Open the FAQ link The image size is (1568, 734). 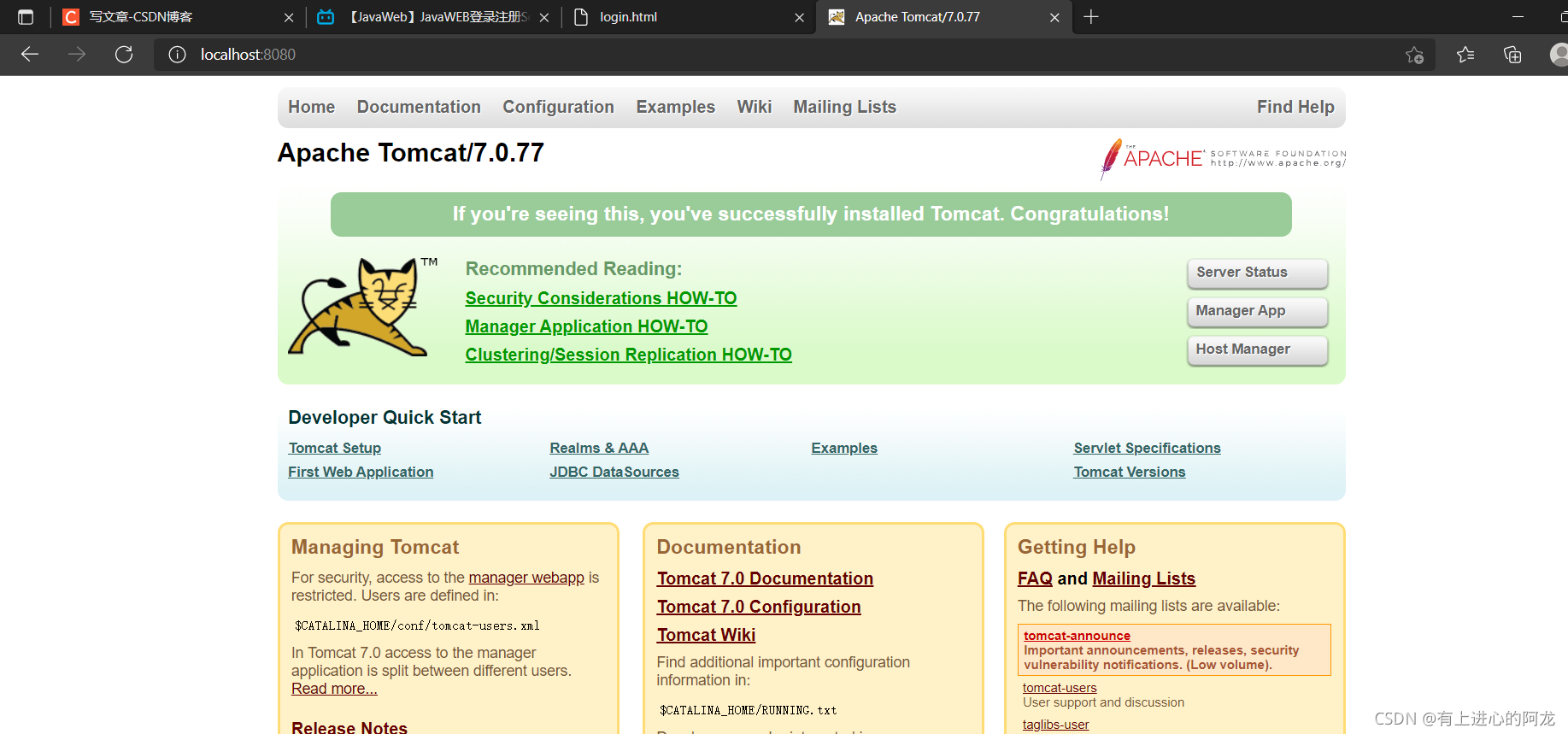(1035, 578)
